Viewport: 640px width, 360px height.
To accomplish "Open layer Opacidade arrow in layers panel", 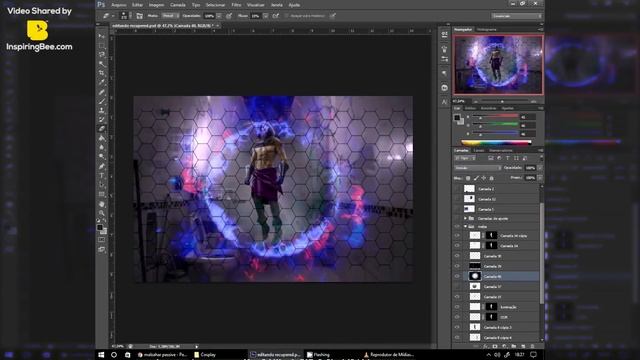I will (540, 168).
